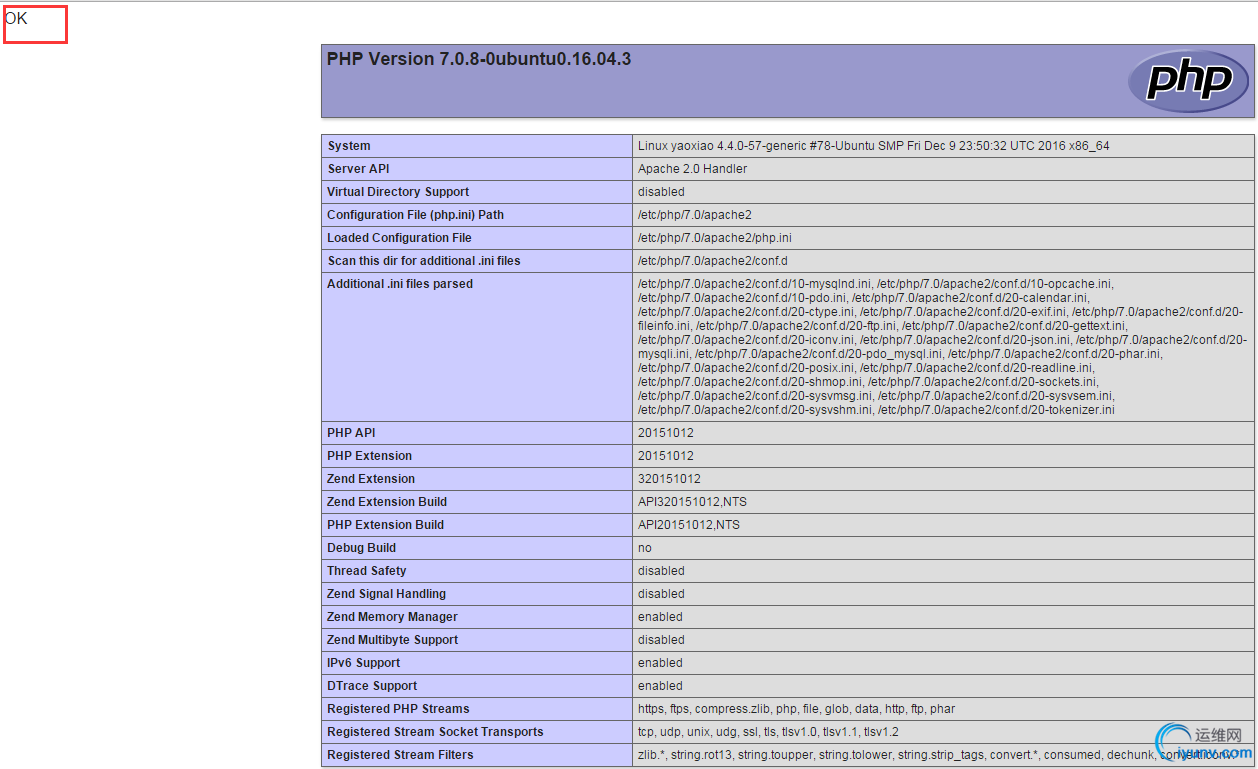The height and width of the screenshot is (769, 1258).
Task: Click the Registered Stream Filters label
Action: [400, 755]
